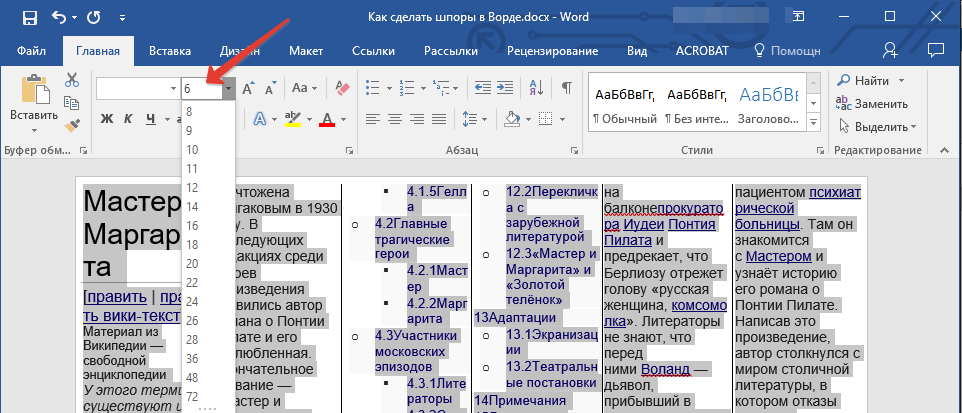Image resolution: width=962 pixels, height=413 pixels.
Task: Toggle Bold (Ж) formatting
Action: 107,119
